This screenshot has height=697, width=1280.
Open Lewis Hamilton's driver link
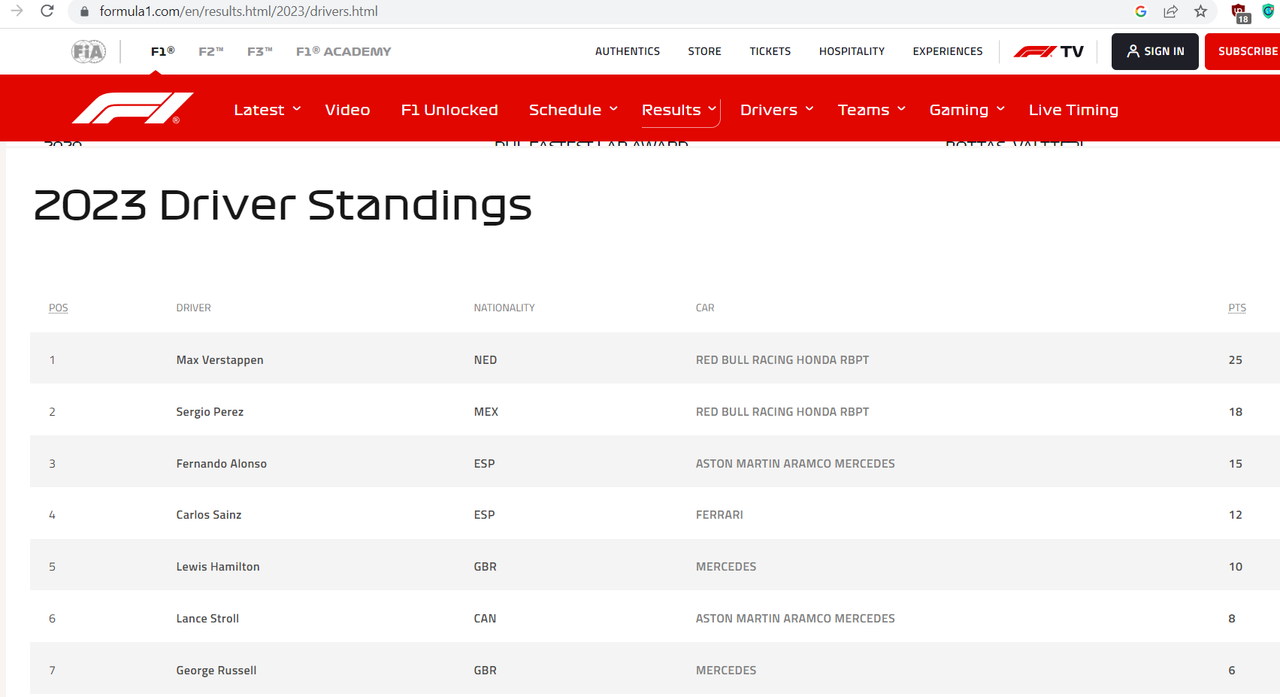point(218,567)
